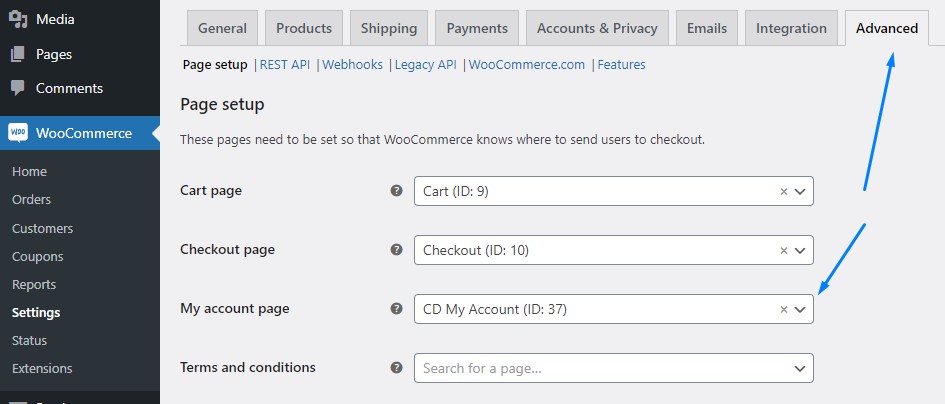Click help icon beside Terms and conditions
Image resolution: width=945 pixels, height=404 pixels.
point(396,367)
